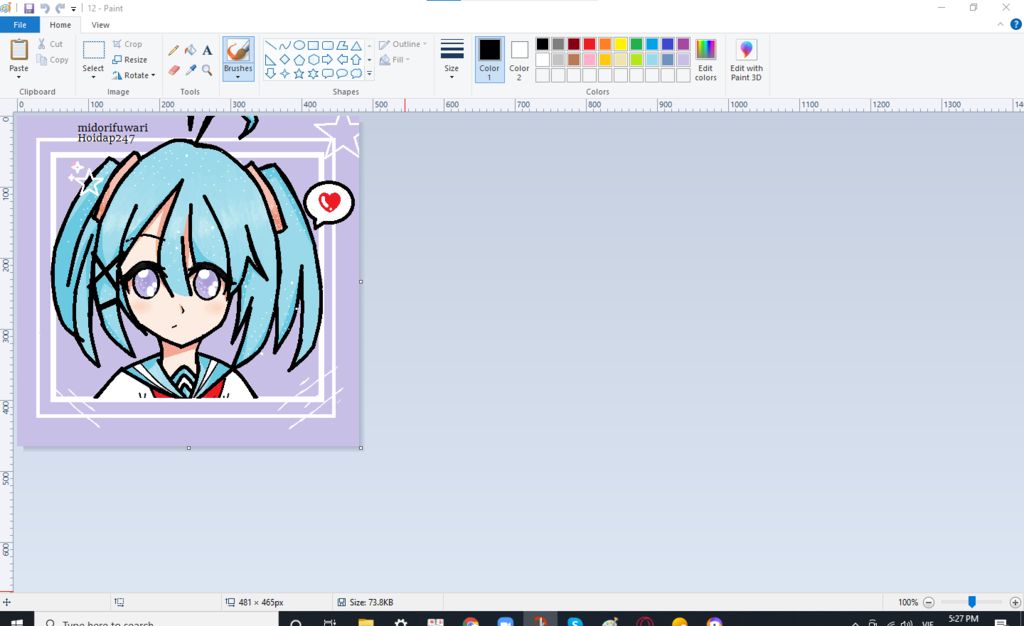This screenshot has height=626, width=1024.
Task: Choose the Line shape
Action: [270, 46]
